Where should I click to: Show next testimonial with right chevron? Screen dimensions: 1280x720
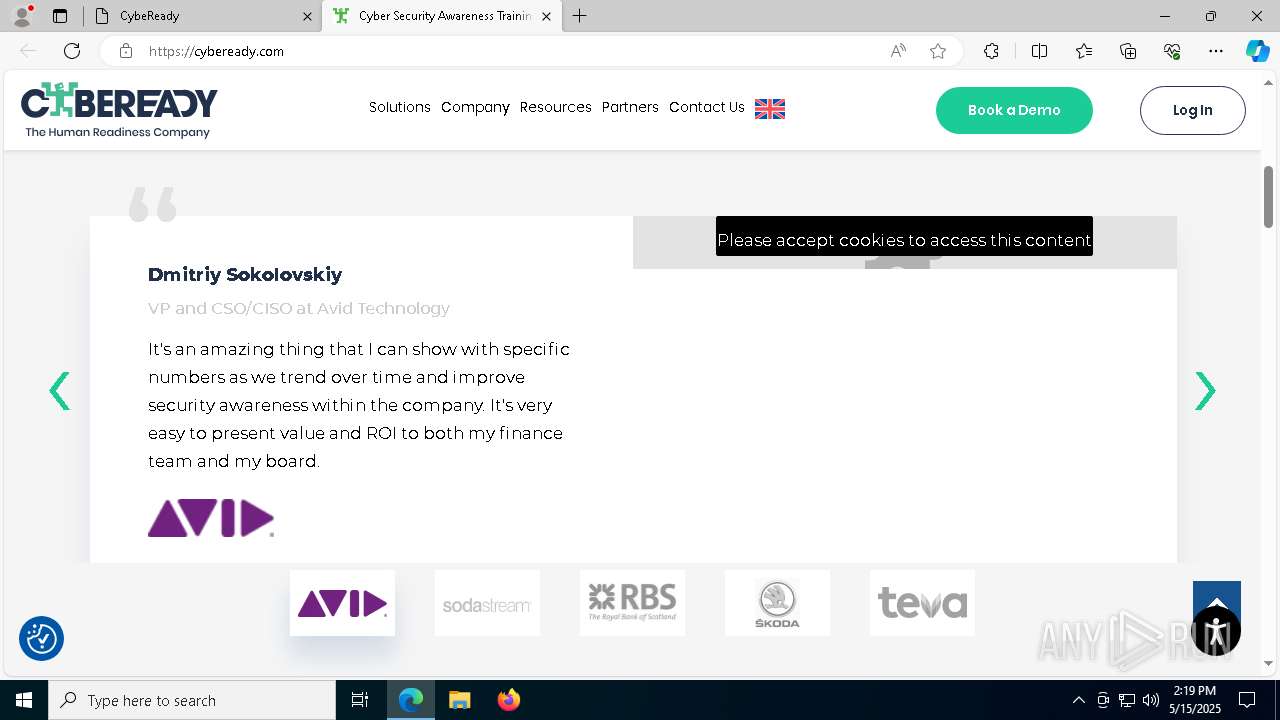click(1205, 391)
